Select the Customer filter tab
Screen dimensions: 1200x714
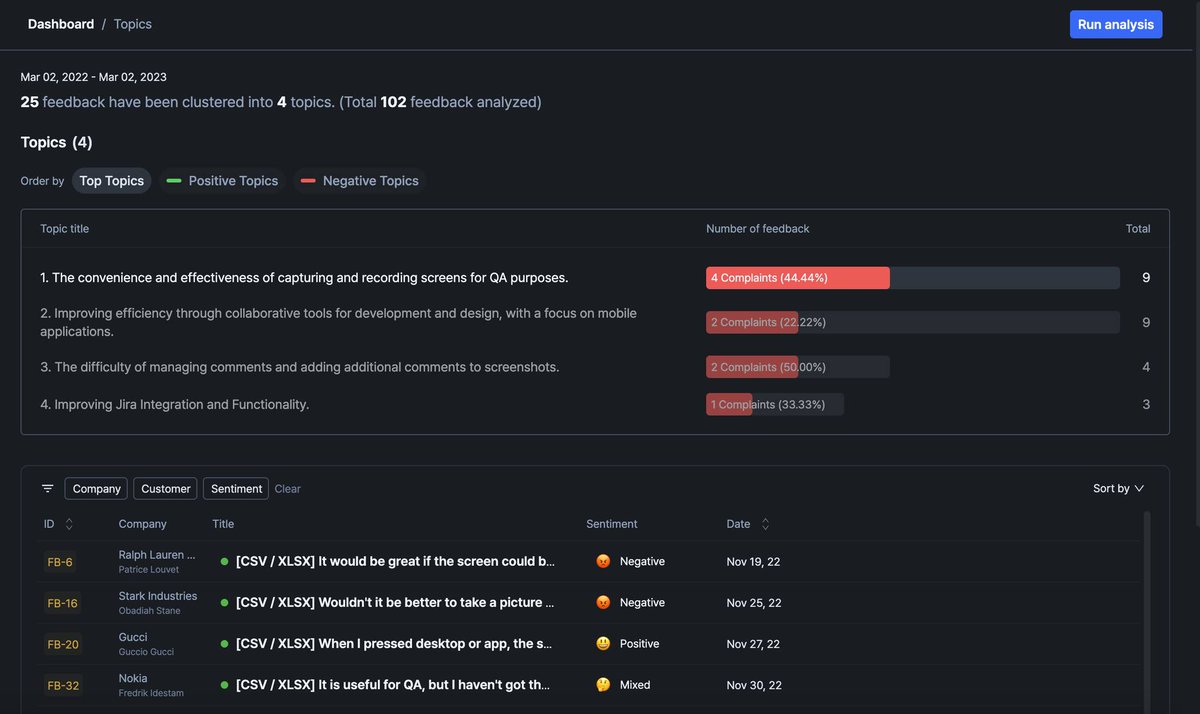pos(165,486)
